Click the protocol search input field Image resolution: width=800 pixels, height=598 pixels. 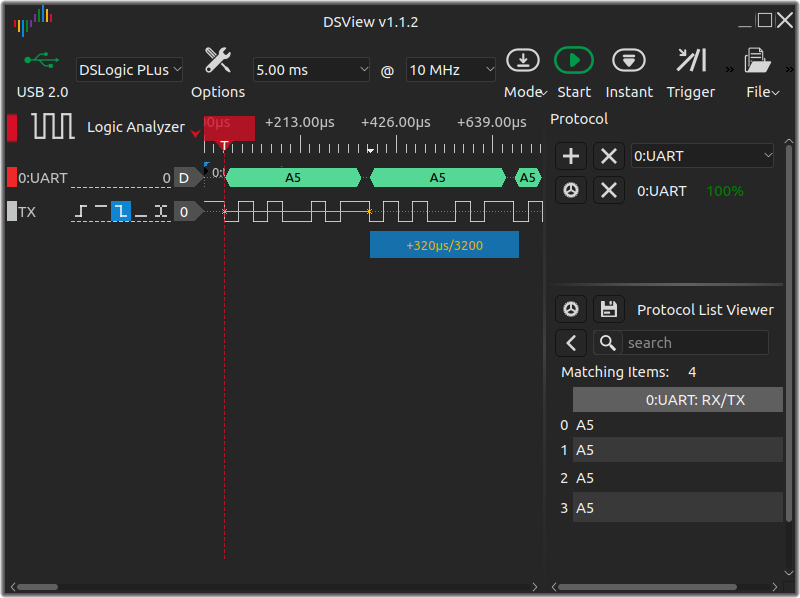695,343
